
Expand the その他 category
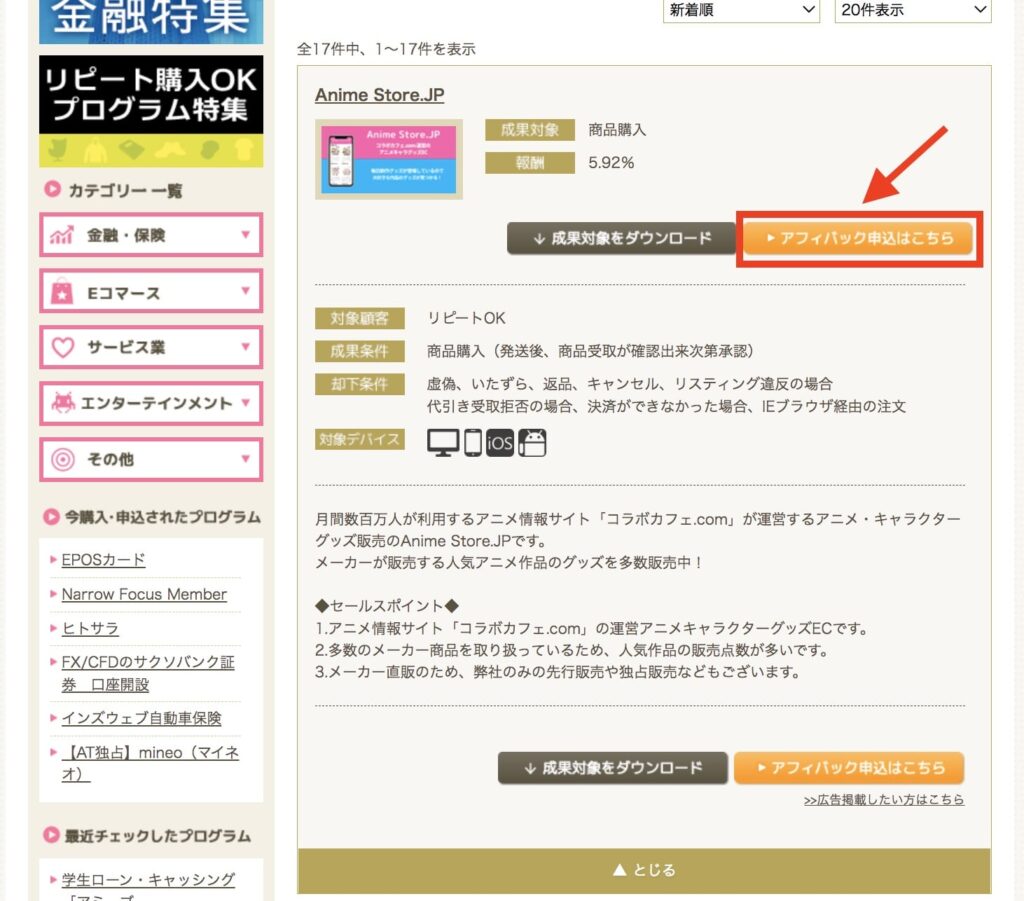click(151, 459)
